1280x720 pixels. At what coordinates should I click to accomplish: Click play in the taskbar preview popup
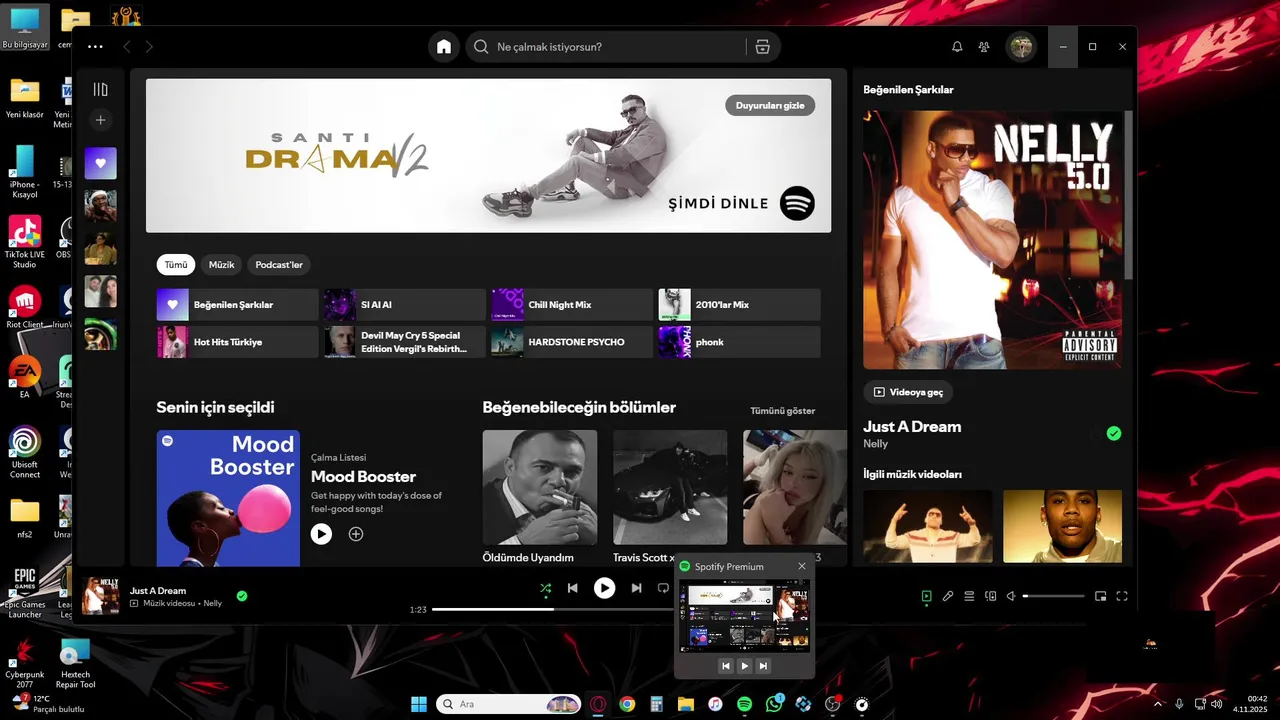point(744,666)
